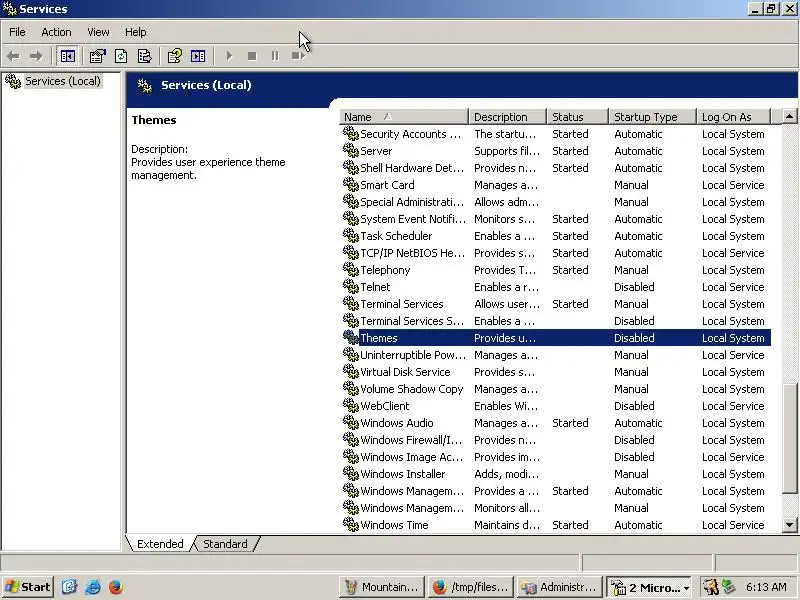
Task: Click the gear icon of Themes service
Action: [x=351, y=337]
